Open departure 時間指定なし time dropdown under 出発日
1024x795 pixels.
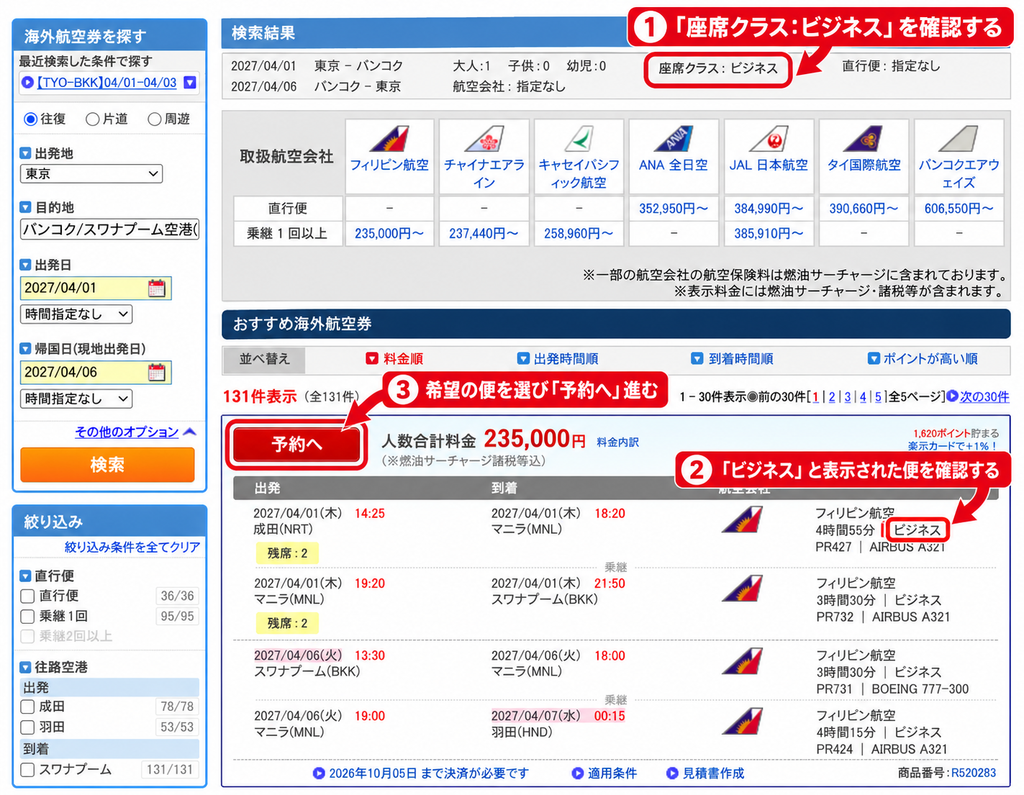pyautogui.click(x=76, y=314)
